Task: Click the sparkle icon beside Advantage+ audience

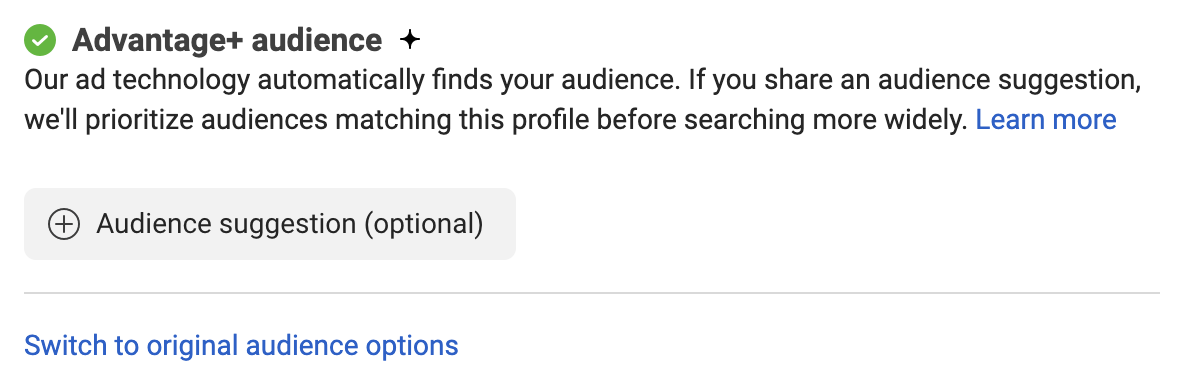Action: coord(410,39)
